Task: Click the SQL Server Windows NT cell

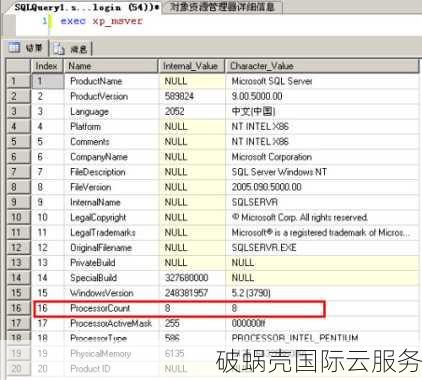Action: (322, 172)
